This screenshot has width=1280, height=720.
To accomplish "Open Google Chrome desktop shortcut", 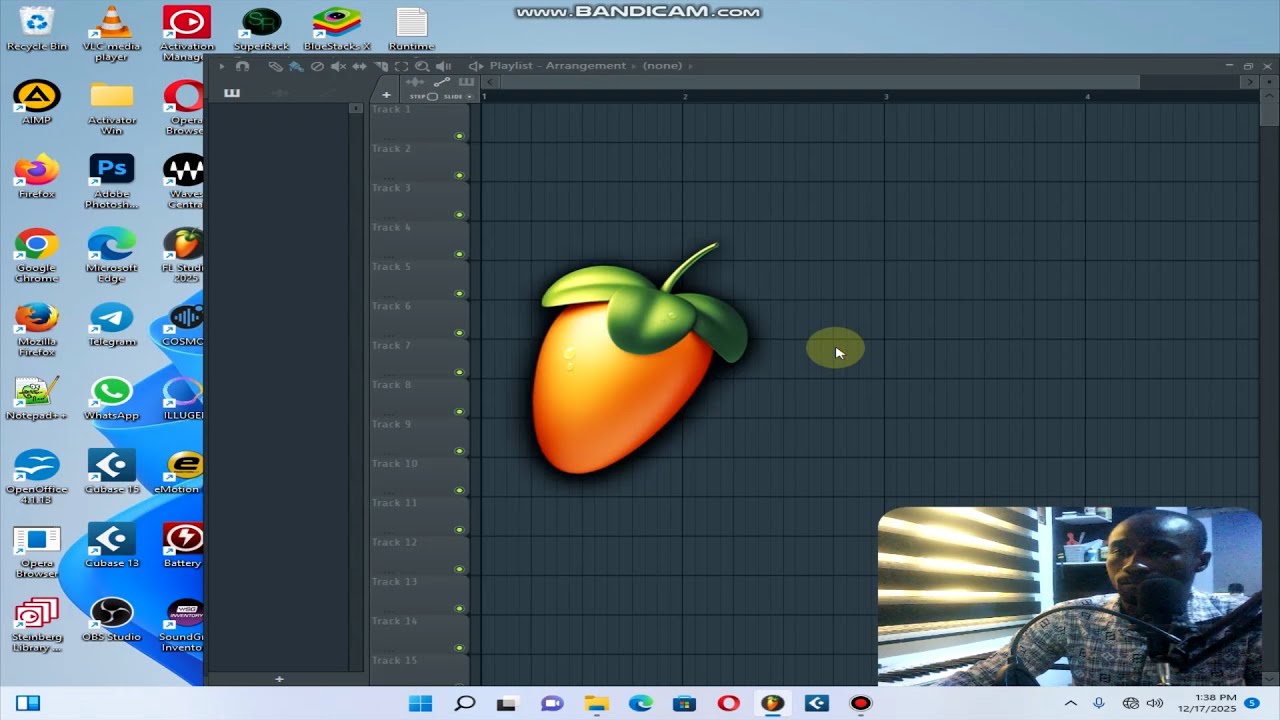I will click(x=37, y=255).
